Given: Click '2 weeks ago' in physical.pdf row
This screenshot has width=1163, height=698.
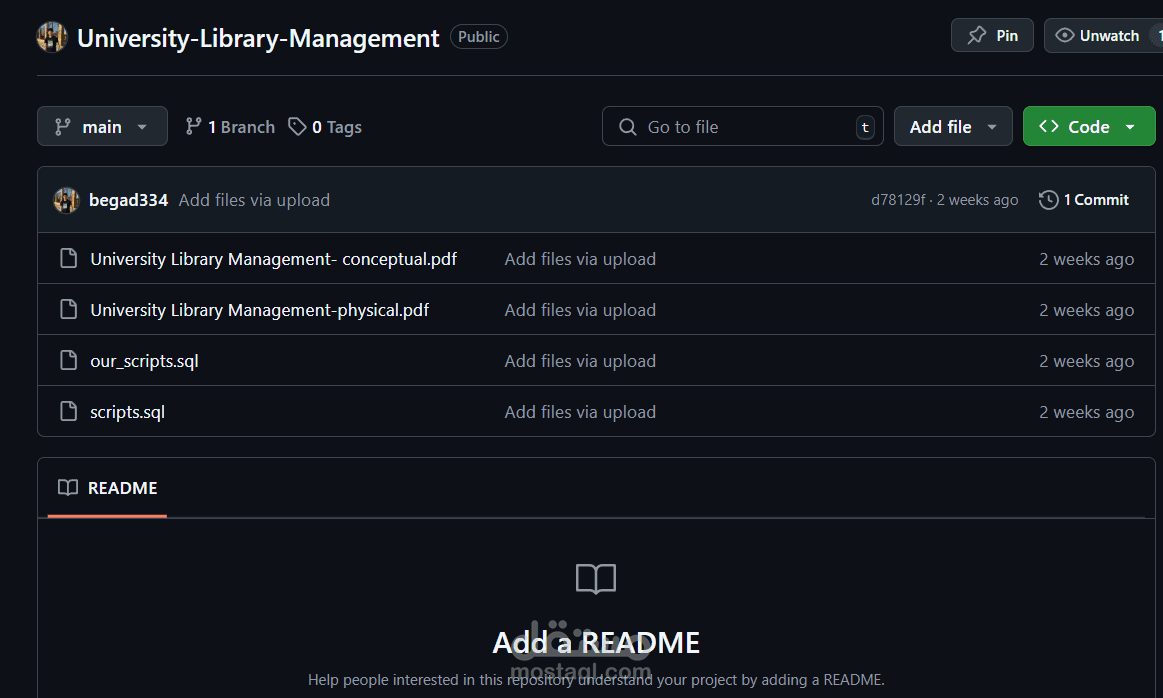Looking at the screenshot, I should point(1087,310).
